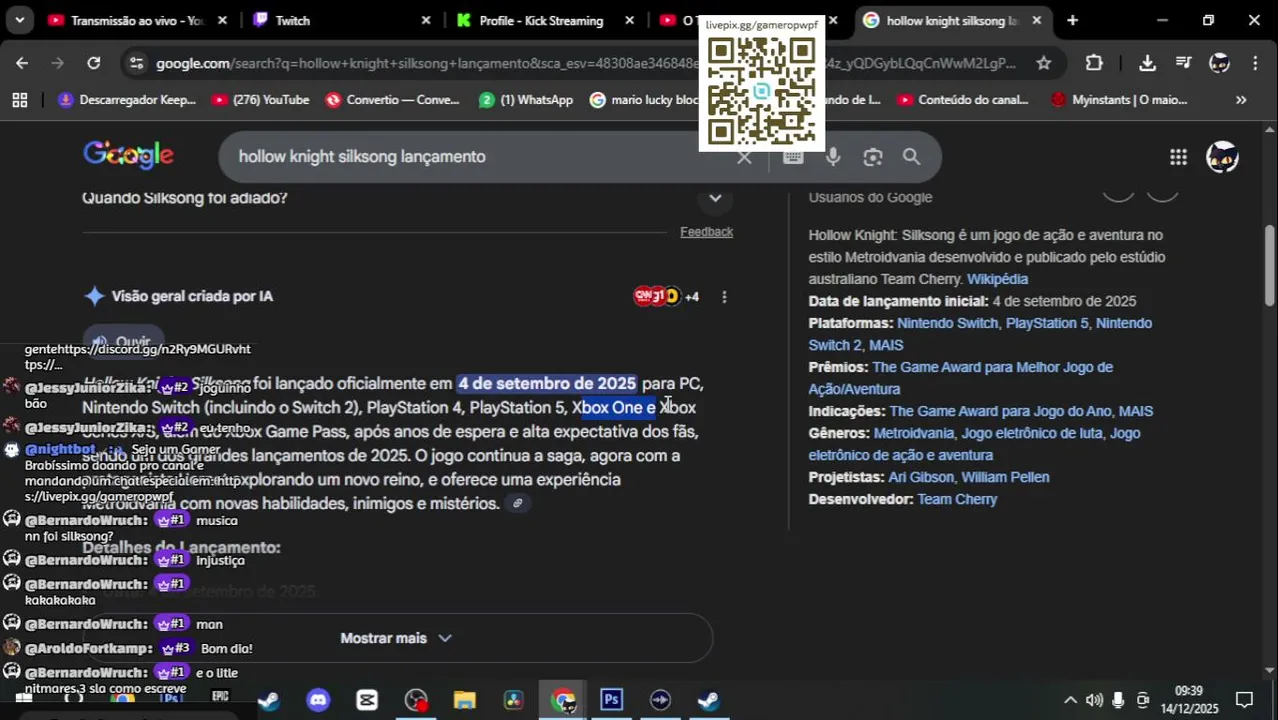
Task: Open File Explorer from the taskbar
Action: pyautogui.click(x=465, y=700)
